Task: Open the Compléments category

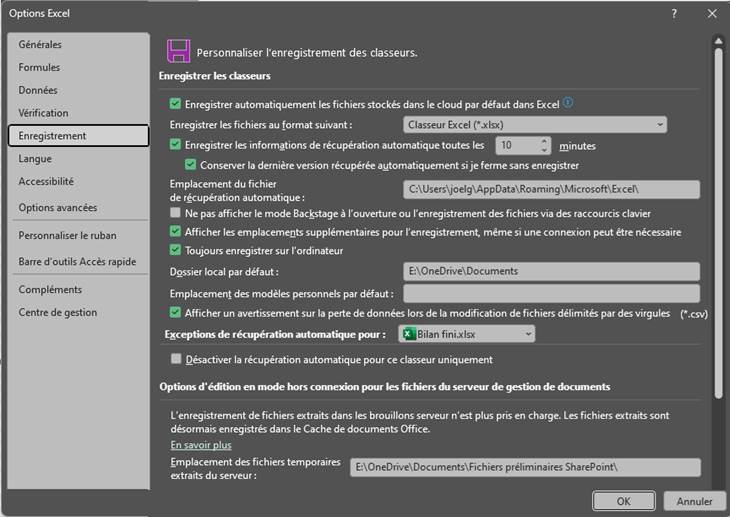Action: [78, 290]
